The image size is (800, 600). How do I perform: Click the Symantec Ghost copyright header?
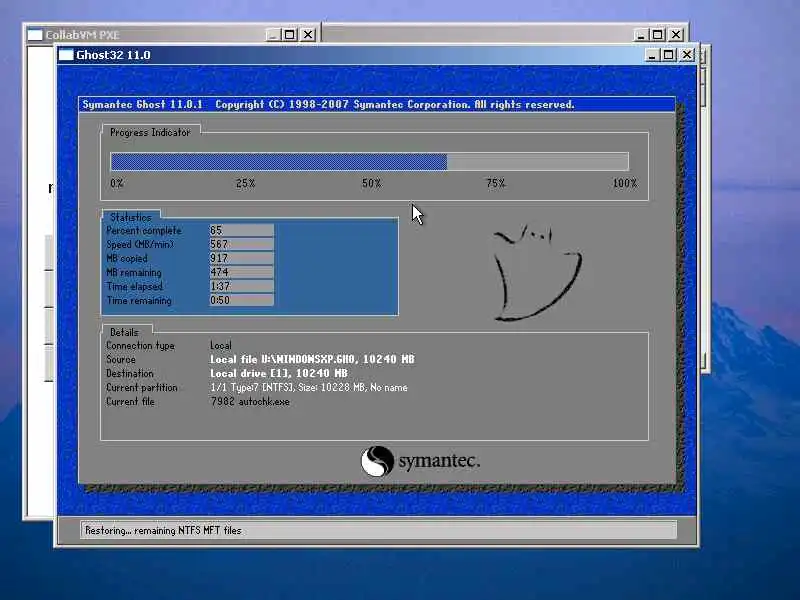pyautogui.click(x=328, y=105)
